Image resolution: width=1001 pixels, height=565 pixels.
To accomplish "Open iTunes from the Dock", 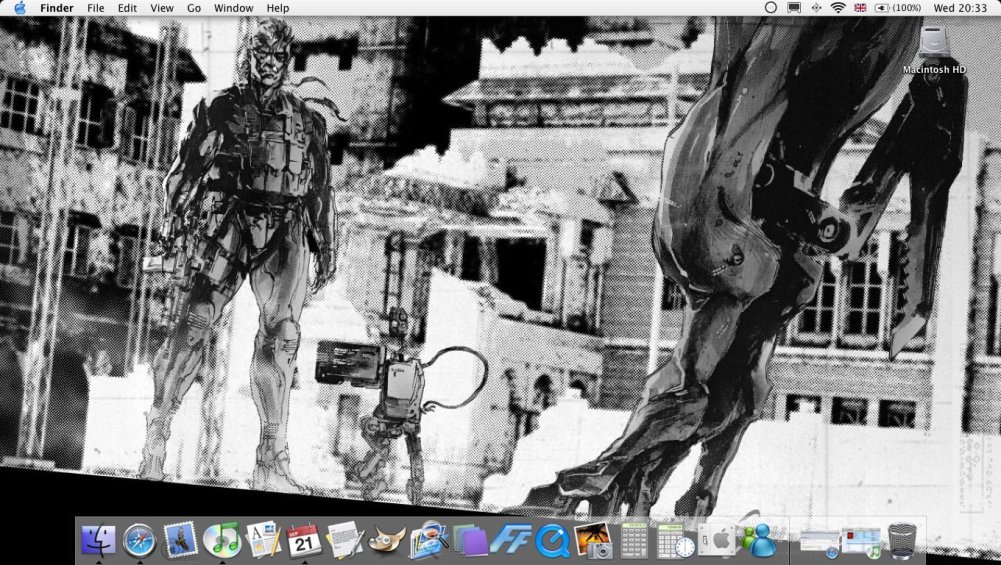I will pos(222,540).
